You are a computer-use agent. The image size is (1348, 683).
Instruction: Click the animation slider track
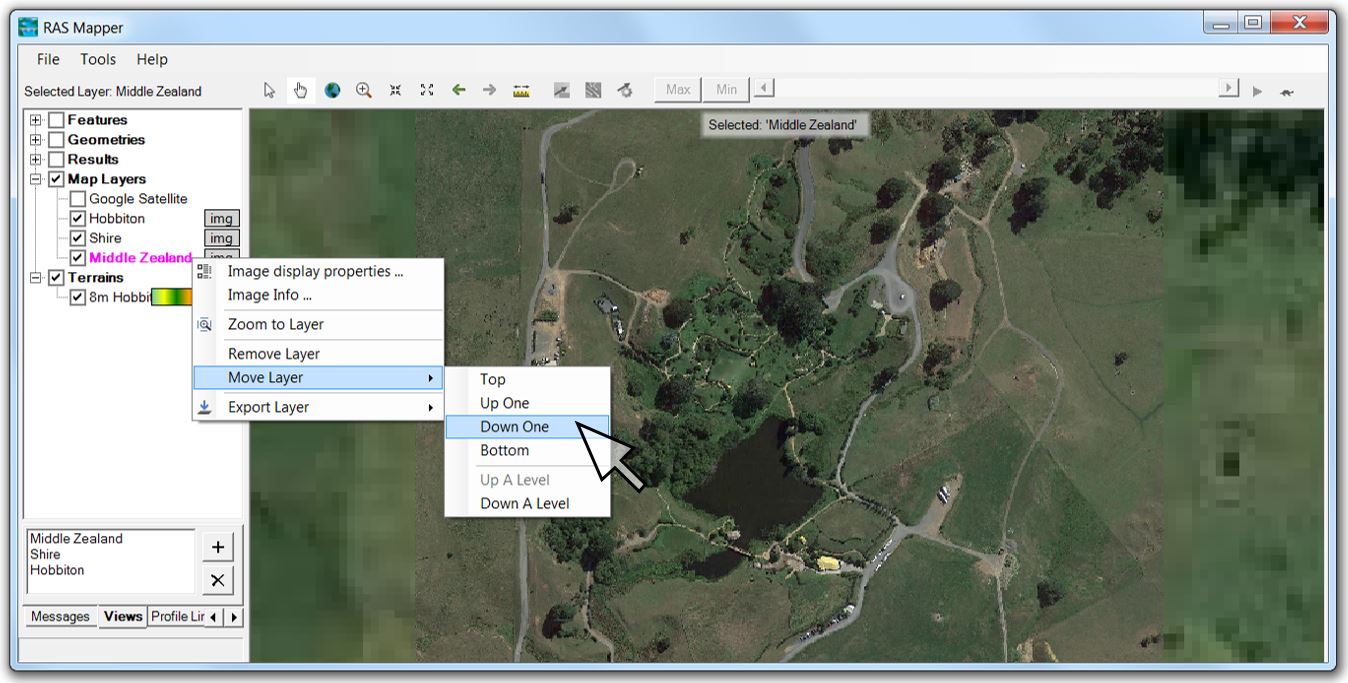996,89
